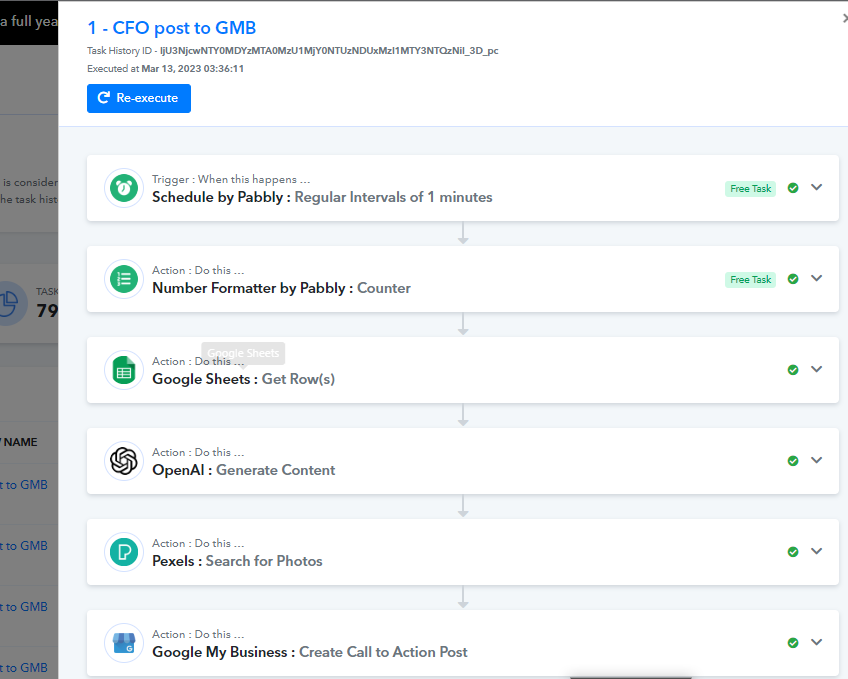
Task: Click the OpenAI logo icon
Action: point(124,461)
